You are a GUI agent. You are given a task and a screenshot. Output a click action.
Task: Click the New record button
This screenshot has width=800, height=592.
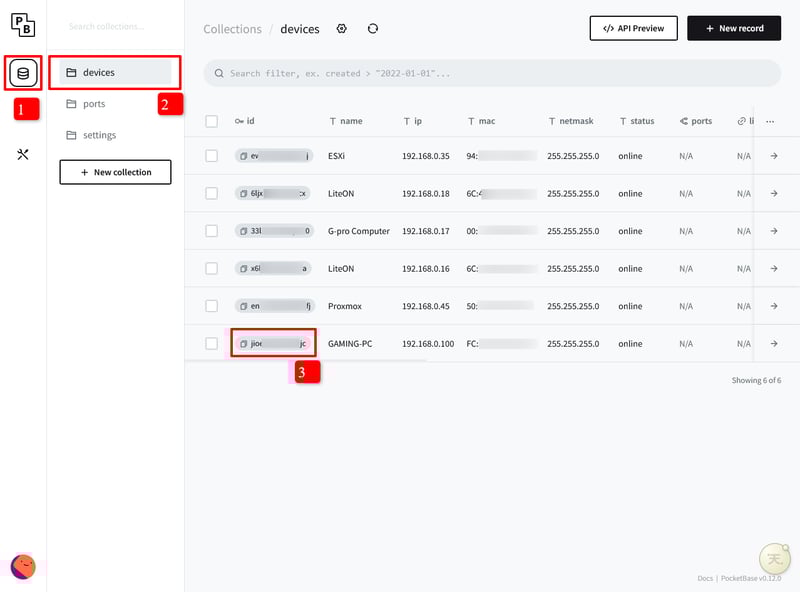[733, 28]
